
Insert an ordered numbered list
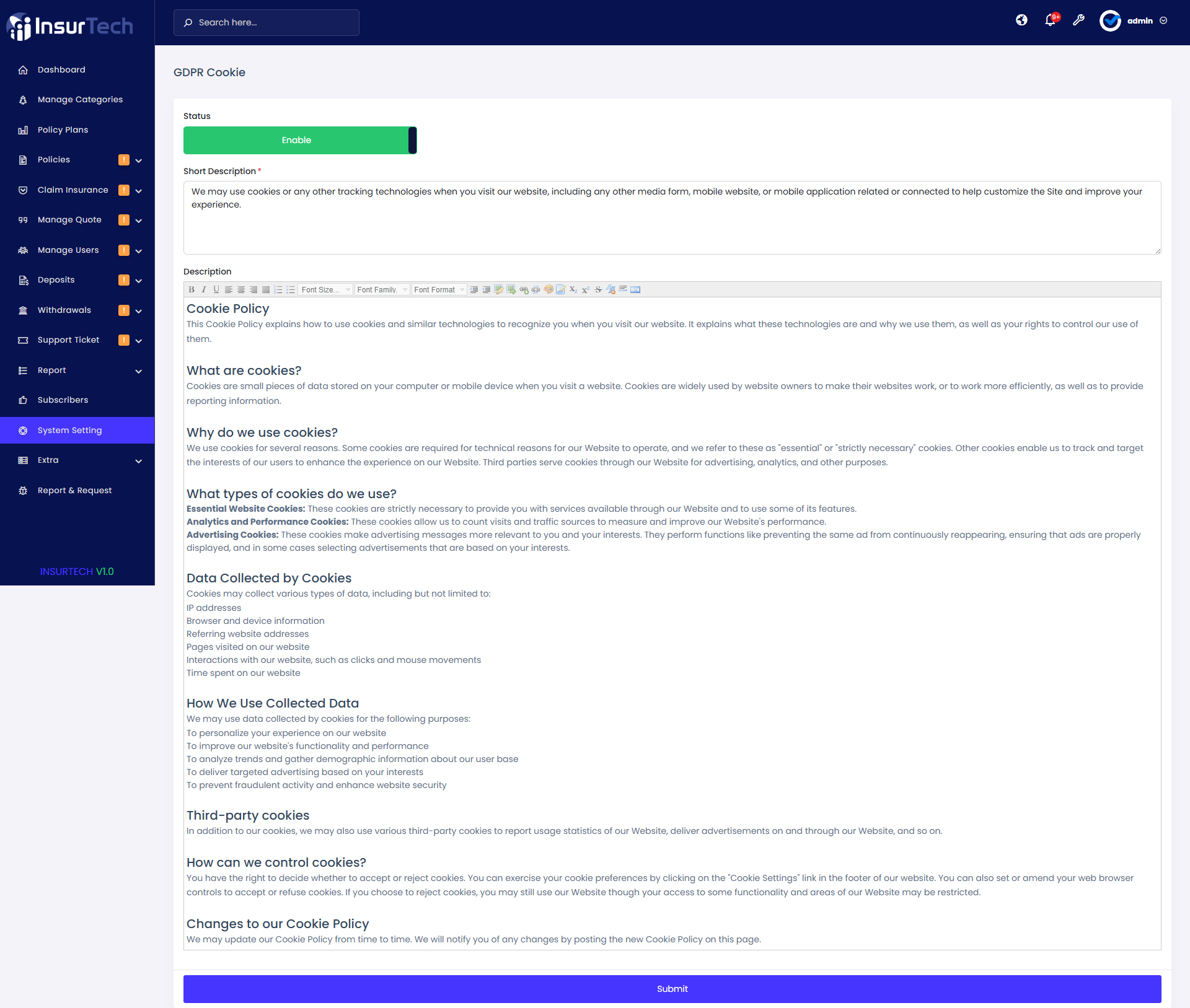tap(278, 289)
